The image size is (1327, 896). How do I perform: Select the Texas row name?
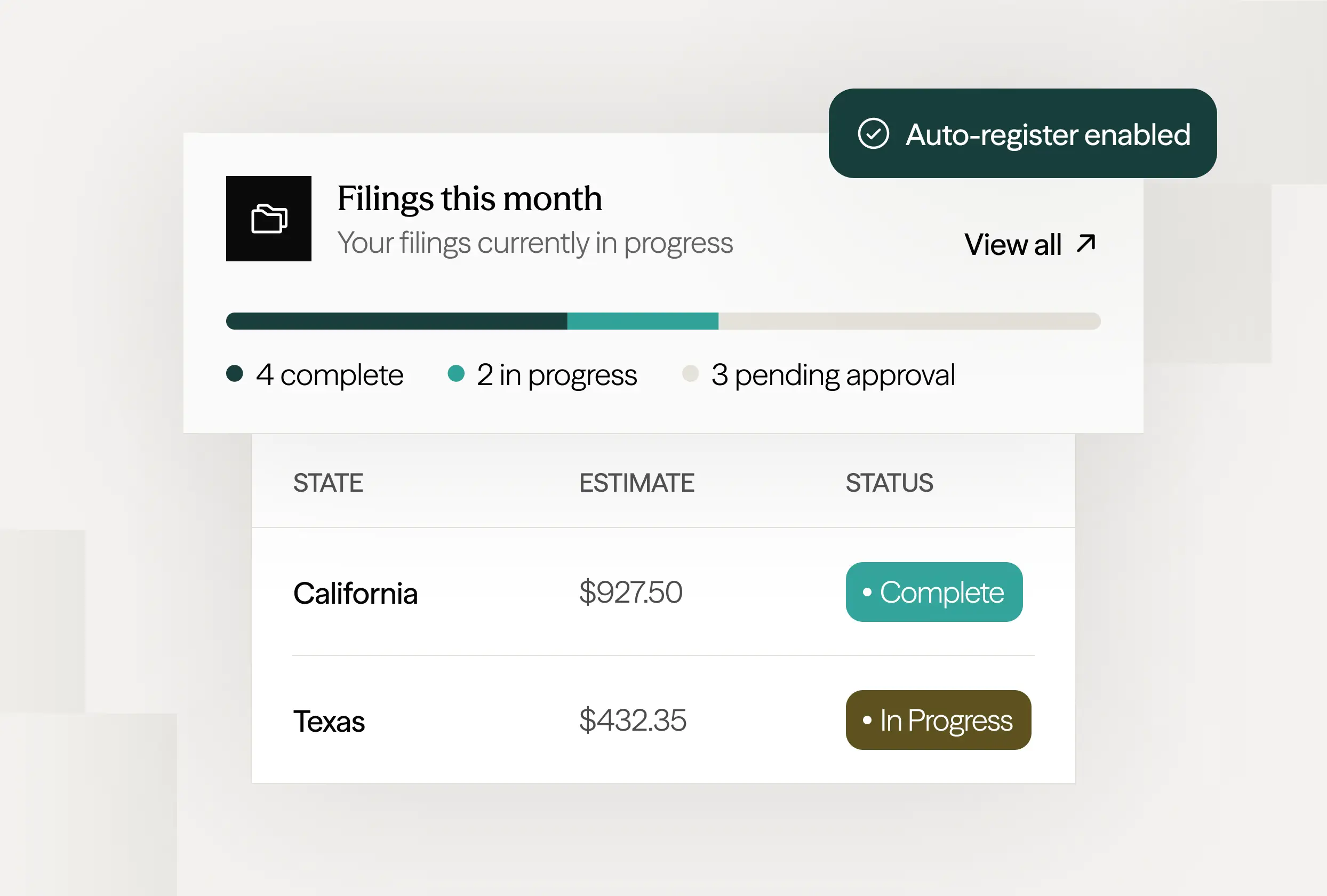pos(329,721)
